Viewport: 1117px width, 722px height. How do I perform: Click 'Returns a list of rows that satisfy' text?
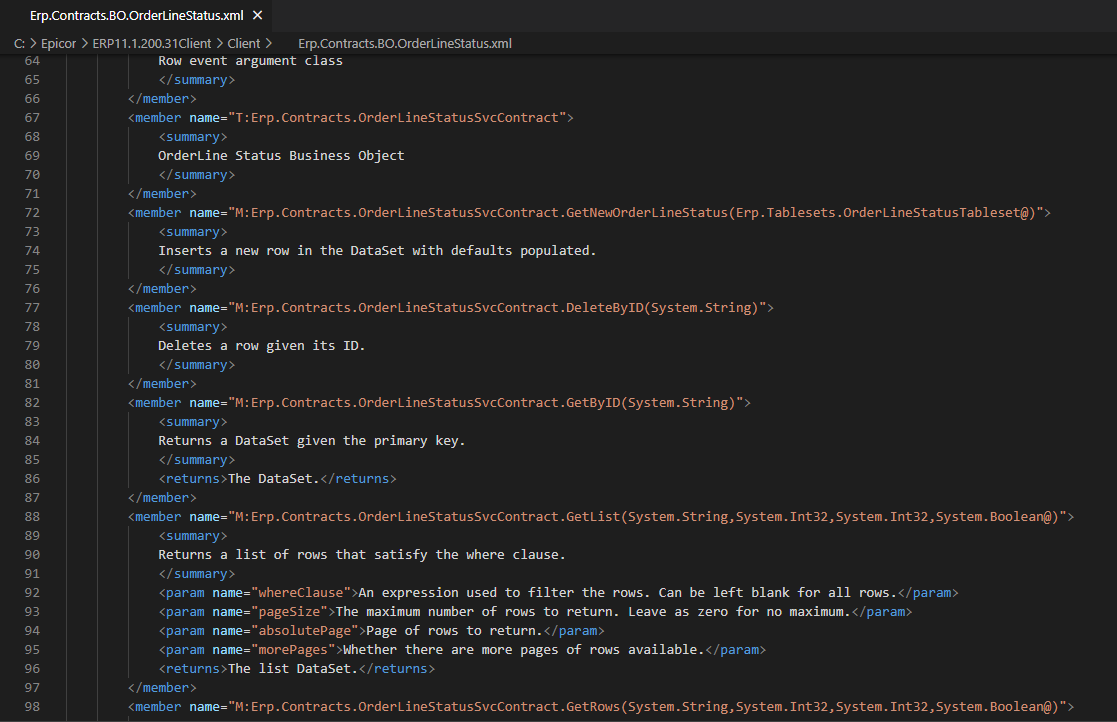click(292, 554)
